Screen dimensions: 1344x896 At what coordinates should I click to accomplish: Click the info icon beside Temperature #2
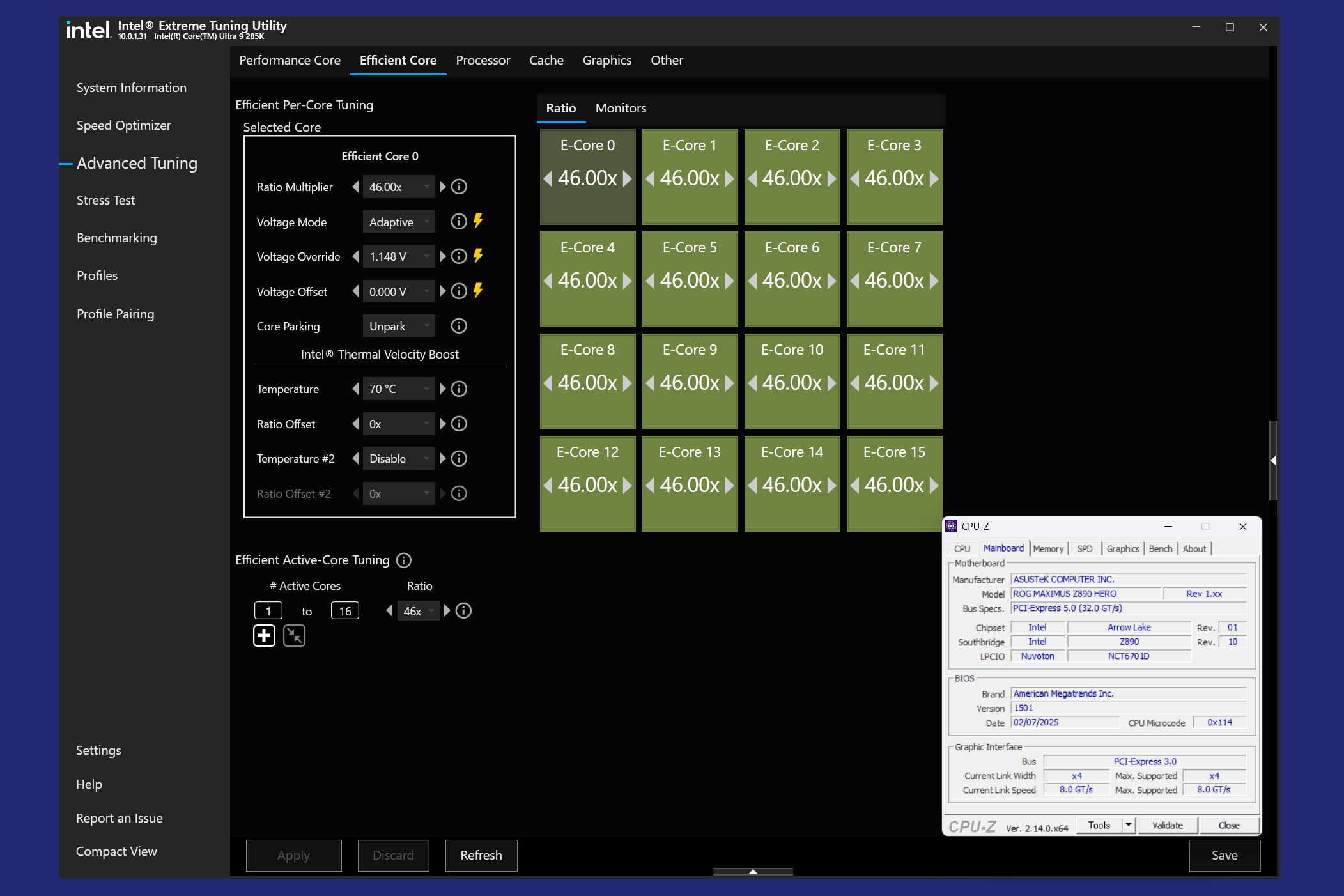click(x=459, y=459)
